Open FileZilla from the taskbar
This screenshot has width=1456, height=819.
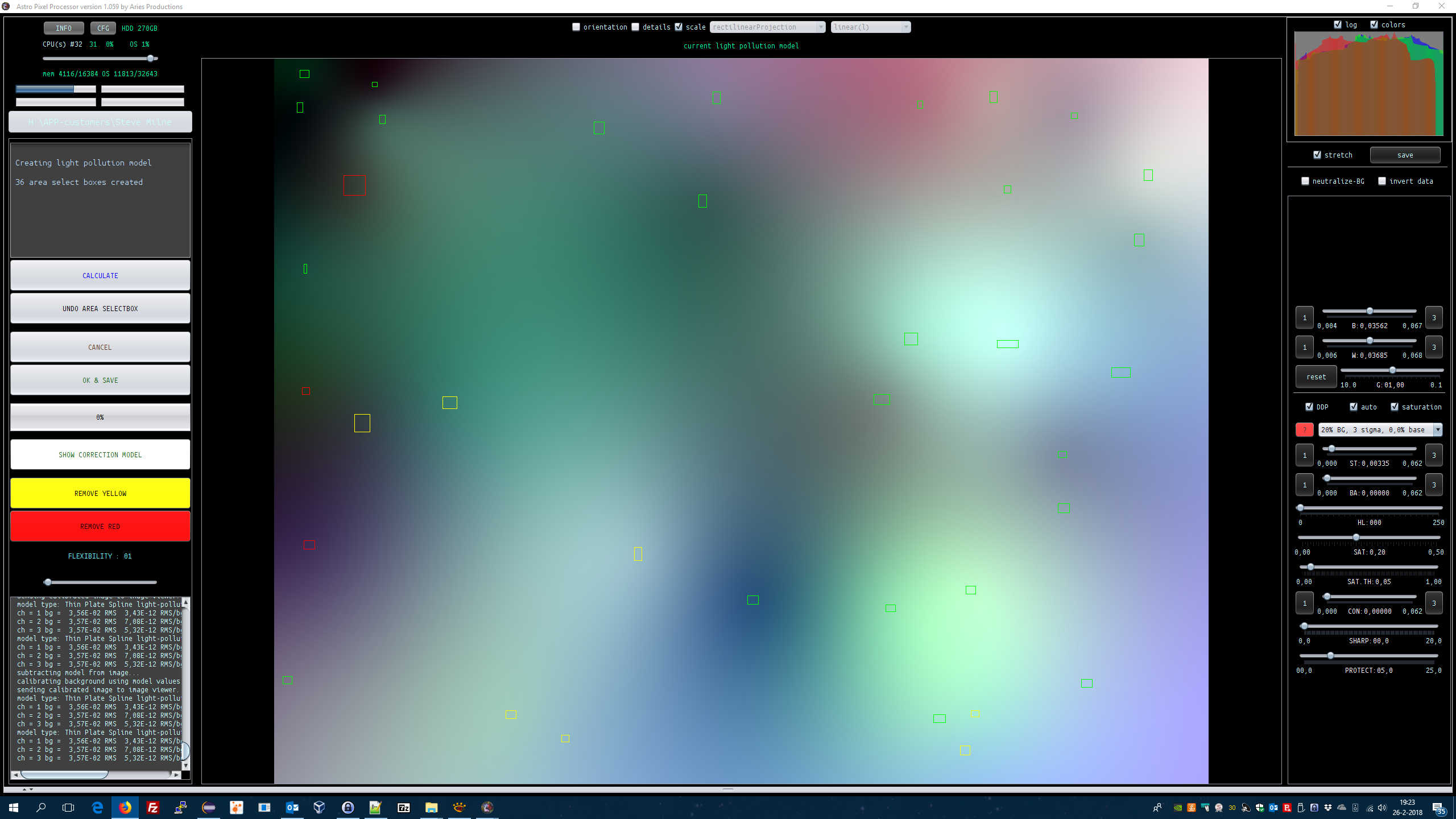(x=153, y=808)
